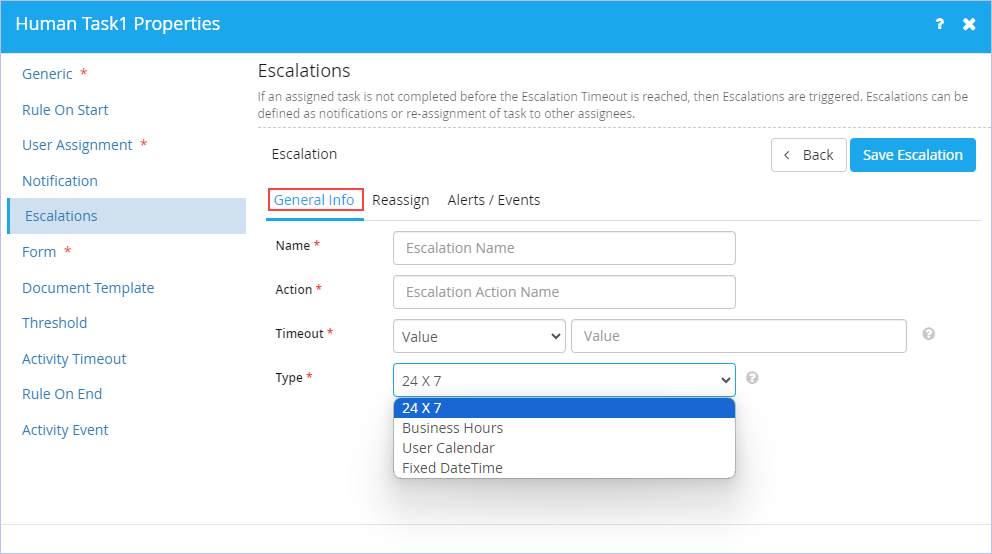The width and height of the screenshot is (992, 554).
Task: Open the Timeout Value dropdown
Action: pyautogui.click(x=479, y=336)
